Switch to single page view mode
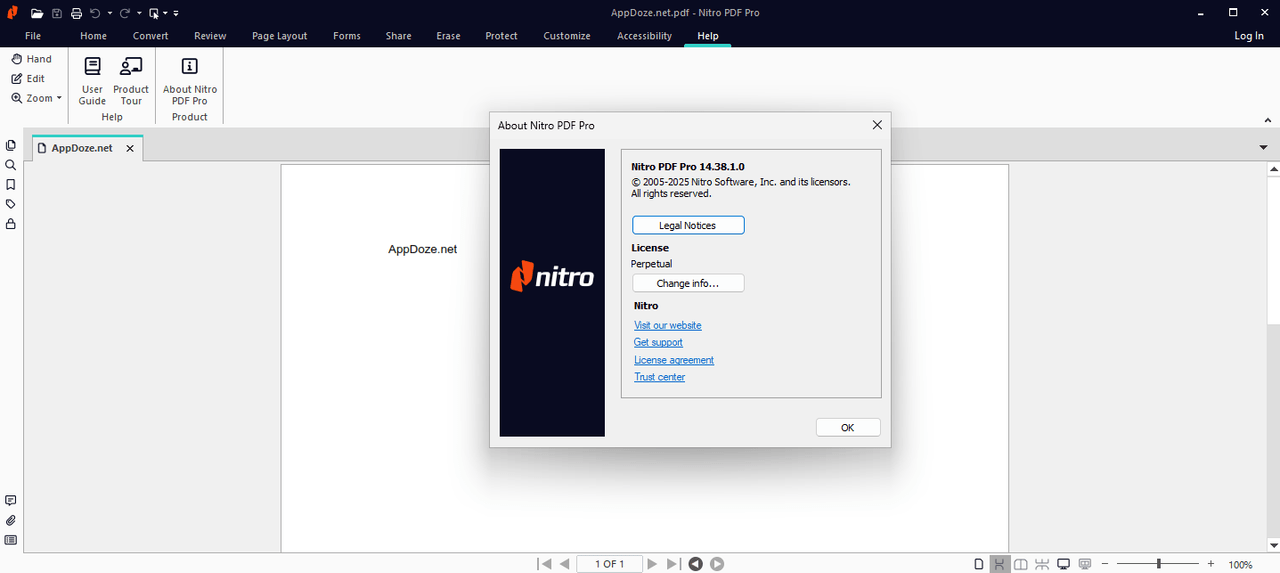The height and width of the screenshot is (573, 1280). click(x=979, y=564)
